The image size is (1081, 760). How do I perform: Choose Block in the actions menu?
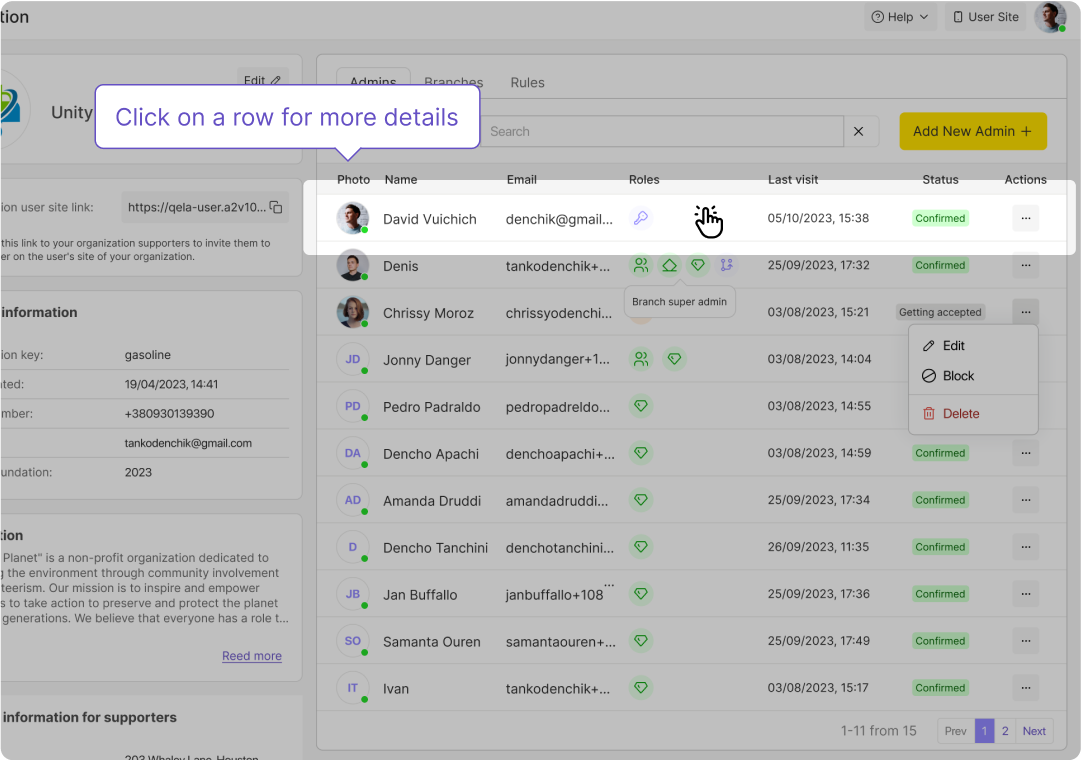point(958,376)
